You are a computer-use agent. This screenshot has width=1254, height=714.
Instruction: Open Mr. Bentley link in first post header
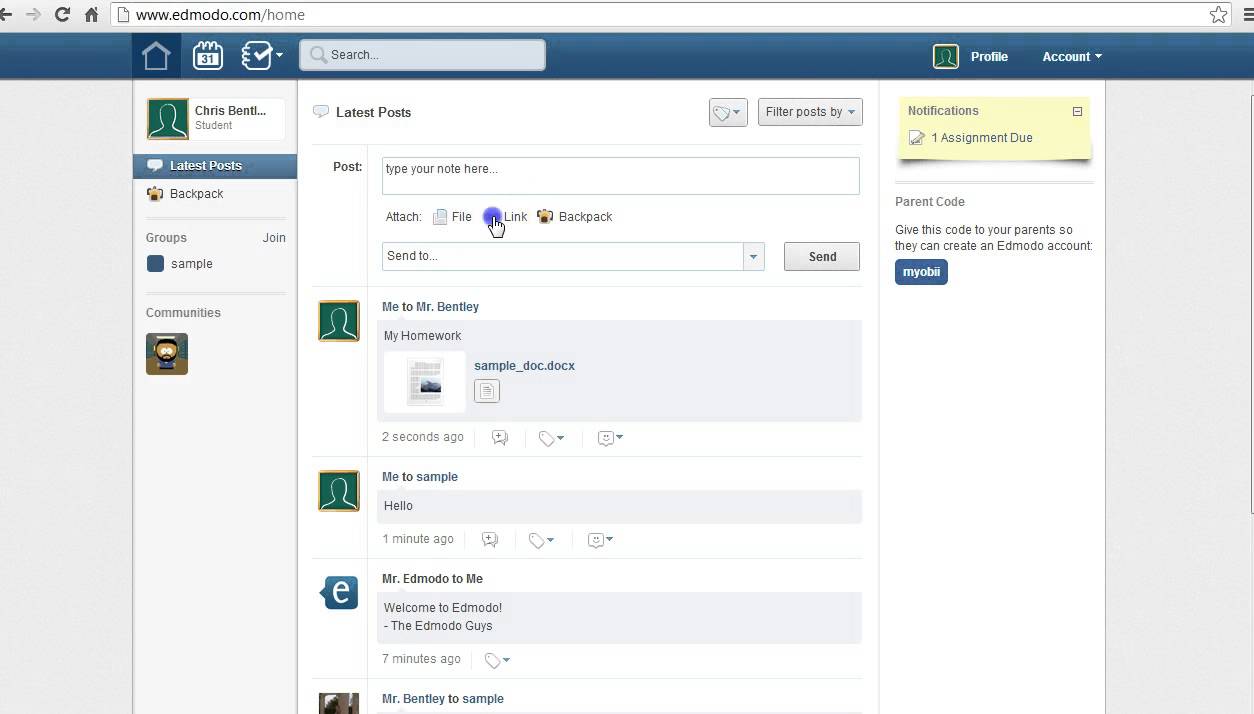(448, 307)
